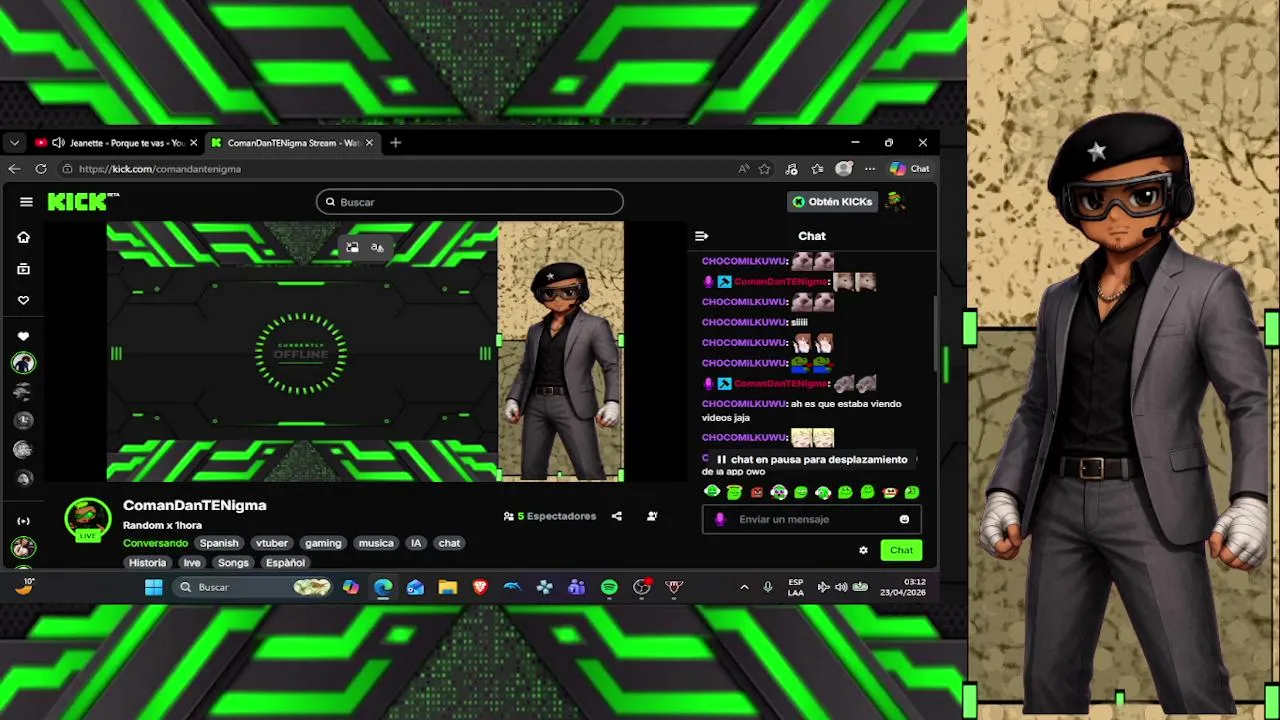Image resolution: width=1280 pixels, height=720 pixels.
Task: Open the Windows Start menu
Action: 153,588
